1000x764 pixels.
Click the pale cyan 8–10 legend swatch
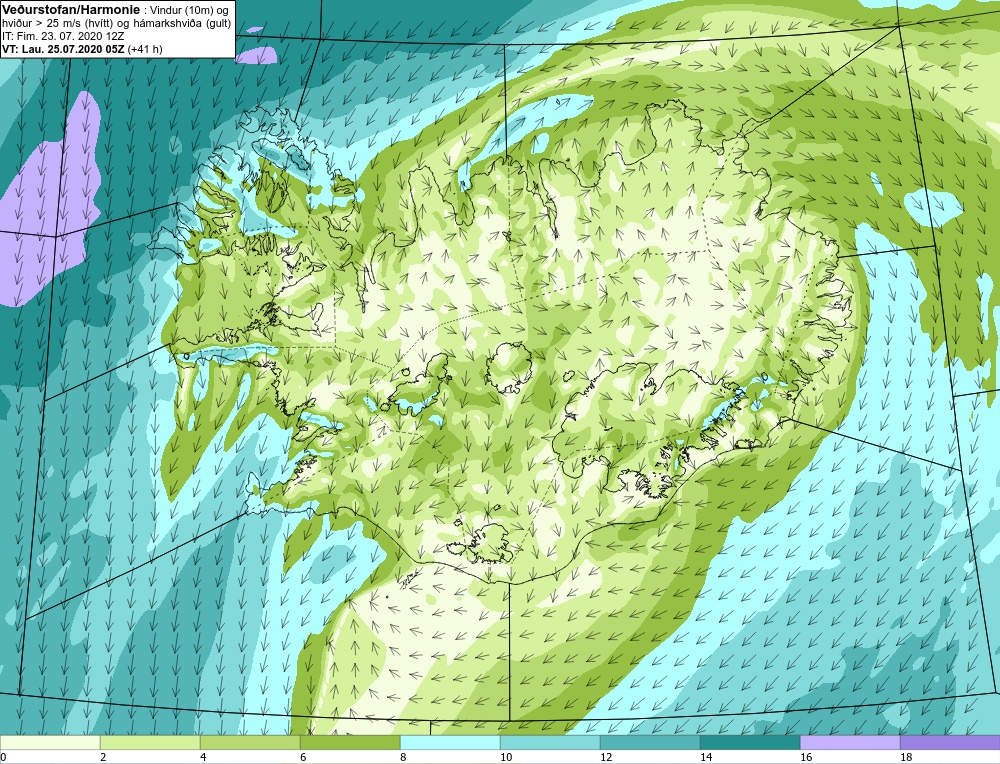point(450,742)
